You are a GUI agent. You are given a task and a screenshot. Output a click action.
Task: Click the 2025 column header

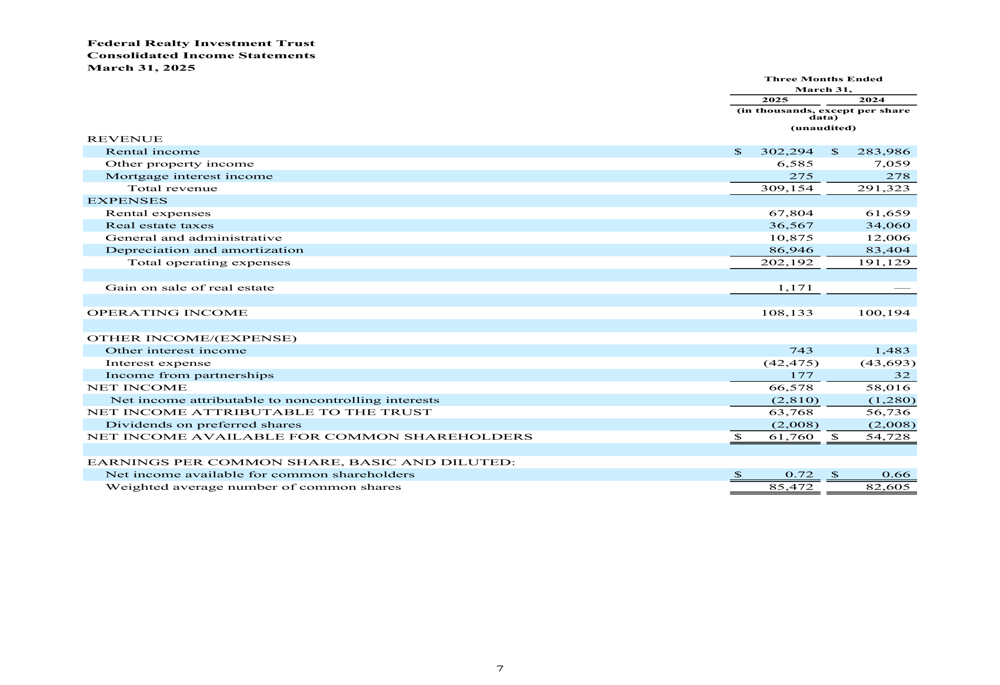pyautogui.click(x=774, y=99)
